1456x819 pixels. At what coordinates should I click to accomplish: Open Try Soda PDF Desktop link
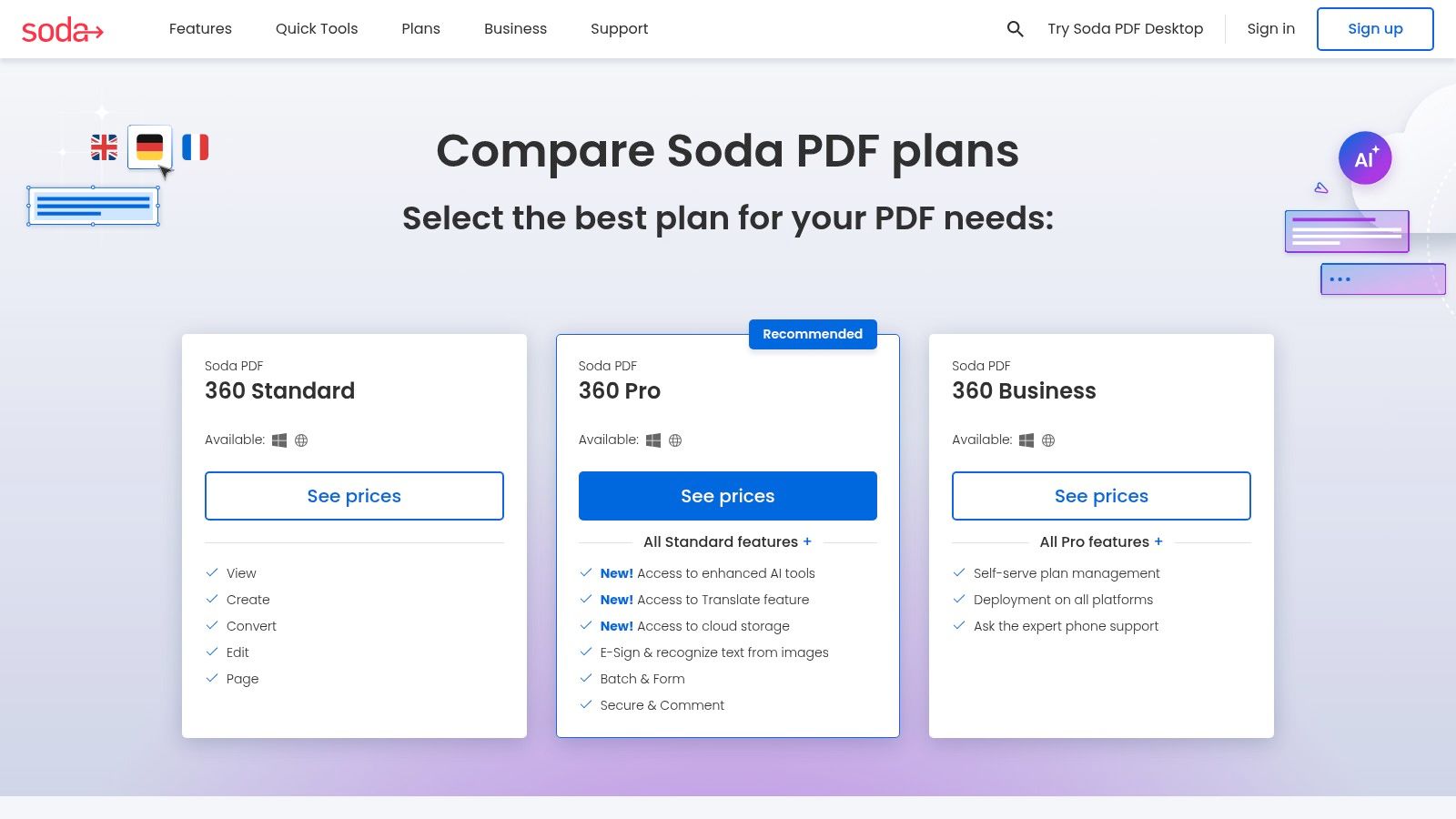(1125, 28)
